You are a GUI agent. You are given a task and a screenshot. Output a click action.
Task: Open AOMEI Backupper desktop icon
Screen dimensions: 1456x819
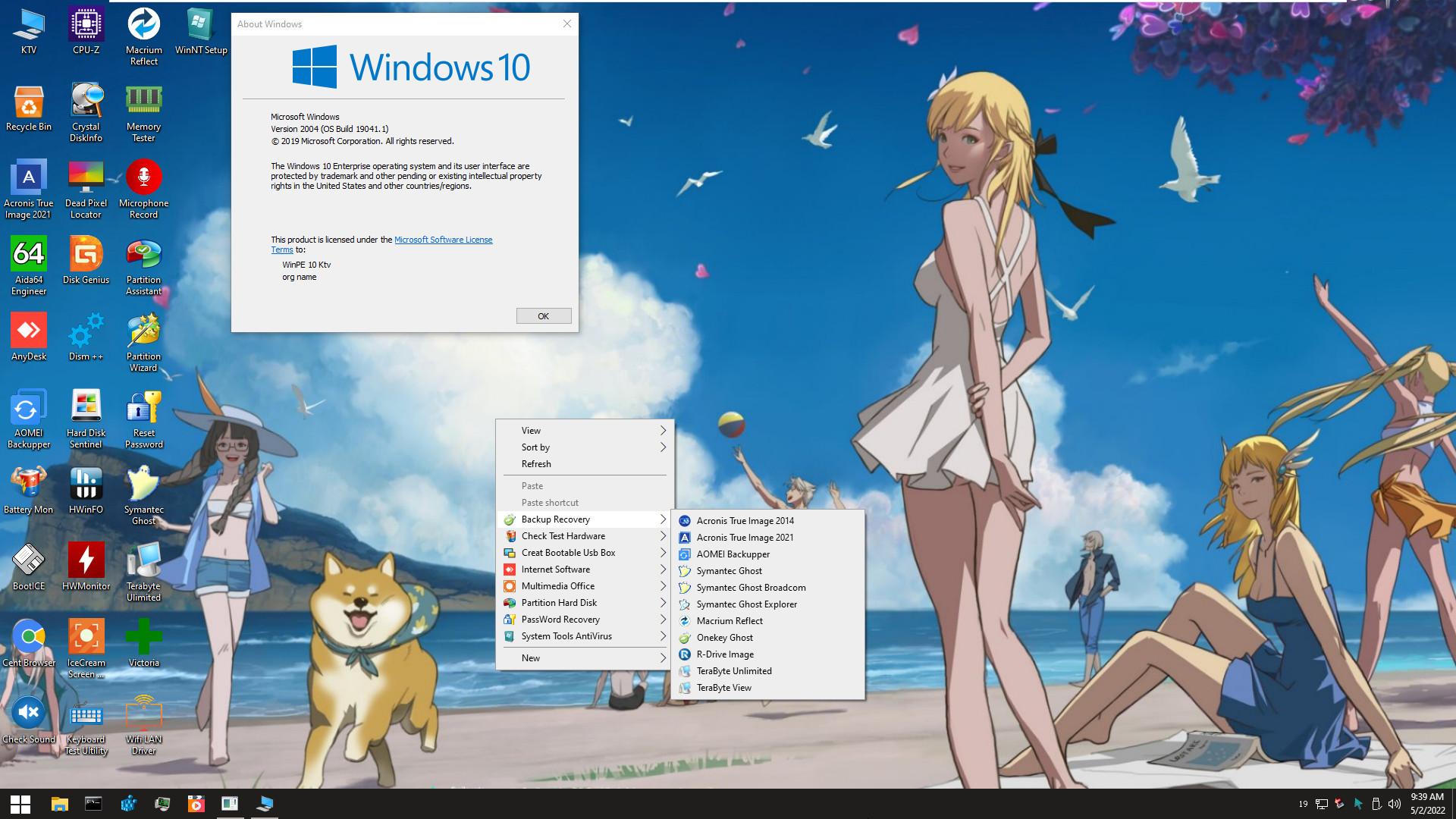tap(29, 419)
